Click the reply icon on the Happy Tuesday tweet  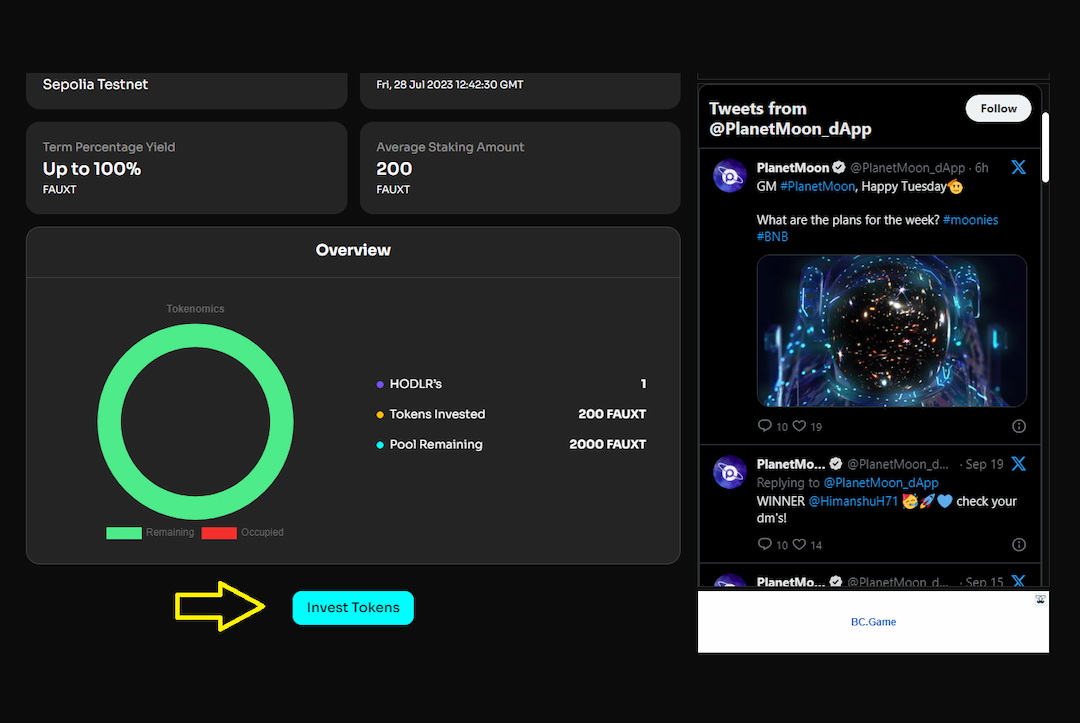tap(765, 426)
